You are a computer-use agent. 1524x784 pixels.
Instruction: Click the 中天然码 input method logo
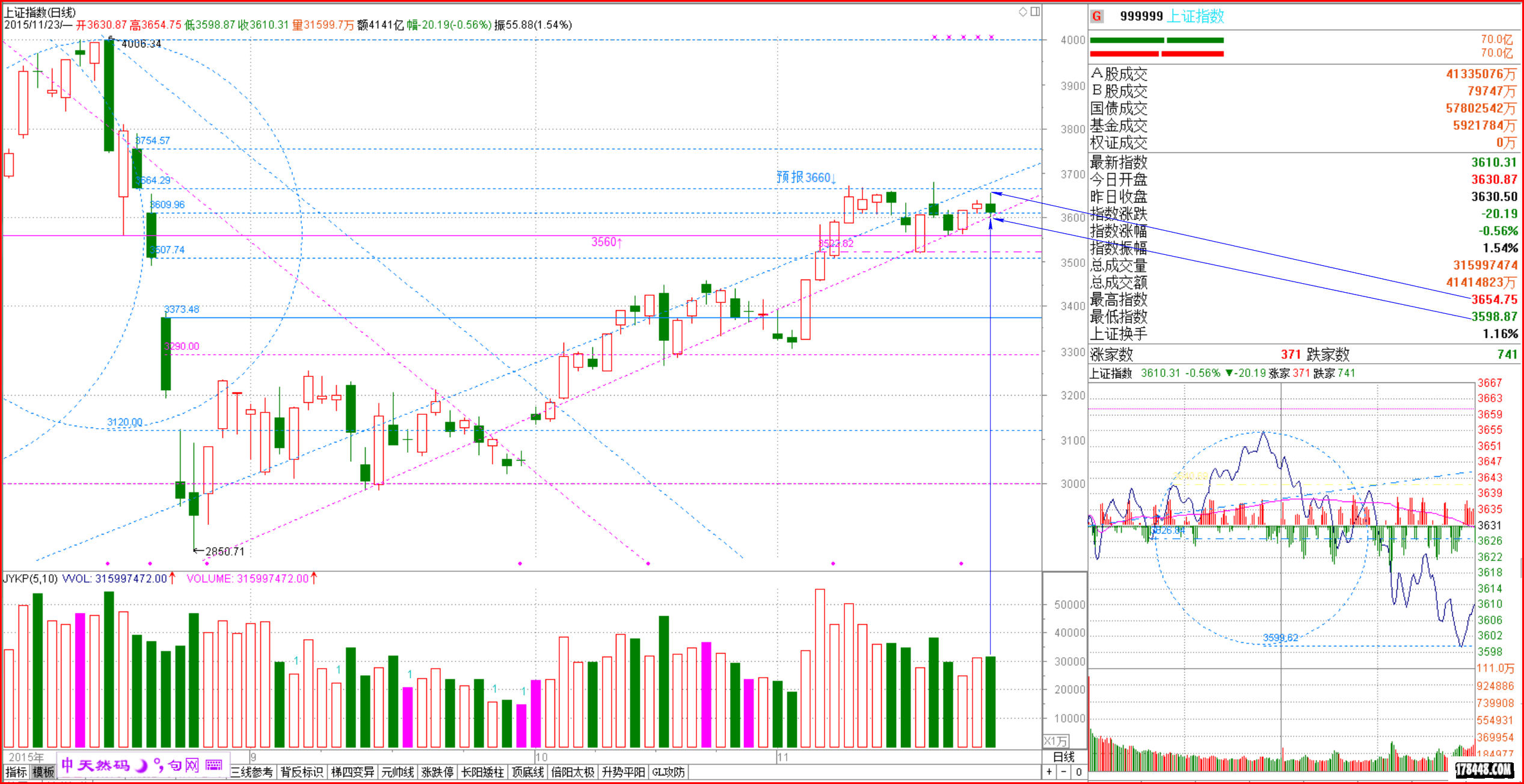click(96, 765)
